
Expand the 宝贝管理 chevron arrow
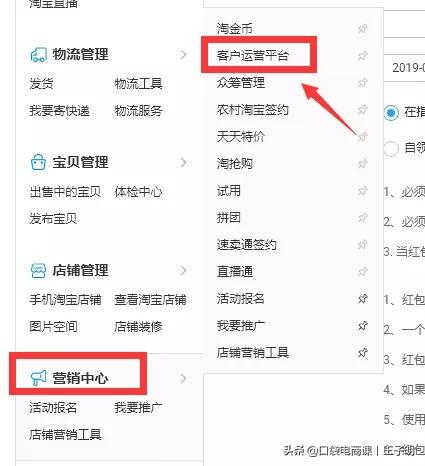click(183, 163)
